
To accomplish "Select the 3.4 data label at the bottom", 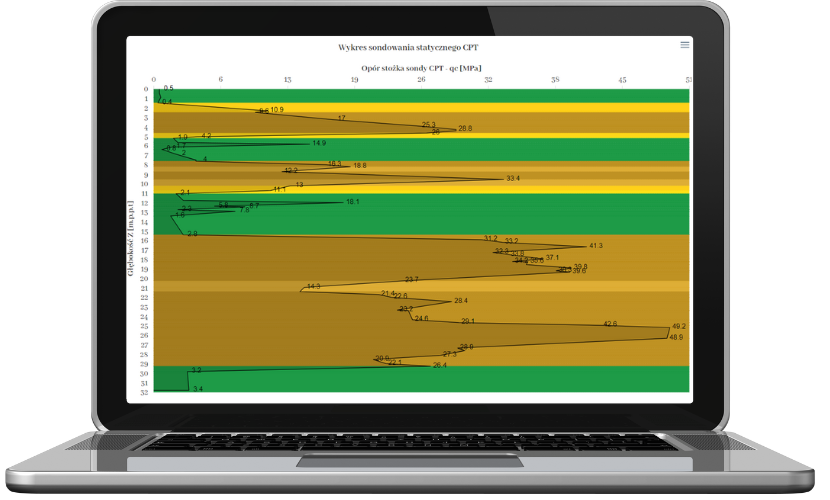I will point(197,388).
